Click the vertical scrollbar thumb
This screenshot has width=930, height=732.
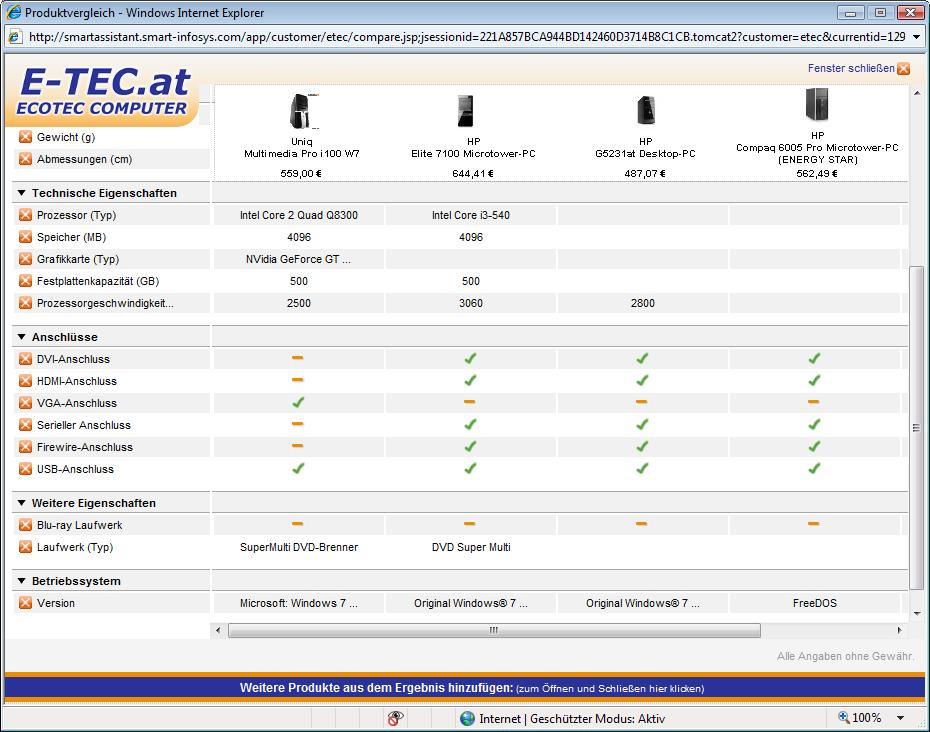[916, 428]
